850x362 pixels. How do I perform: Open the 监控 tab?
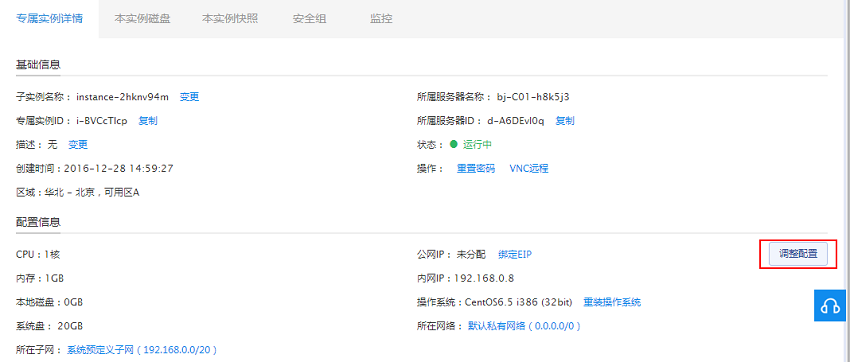[381, 18]
